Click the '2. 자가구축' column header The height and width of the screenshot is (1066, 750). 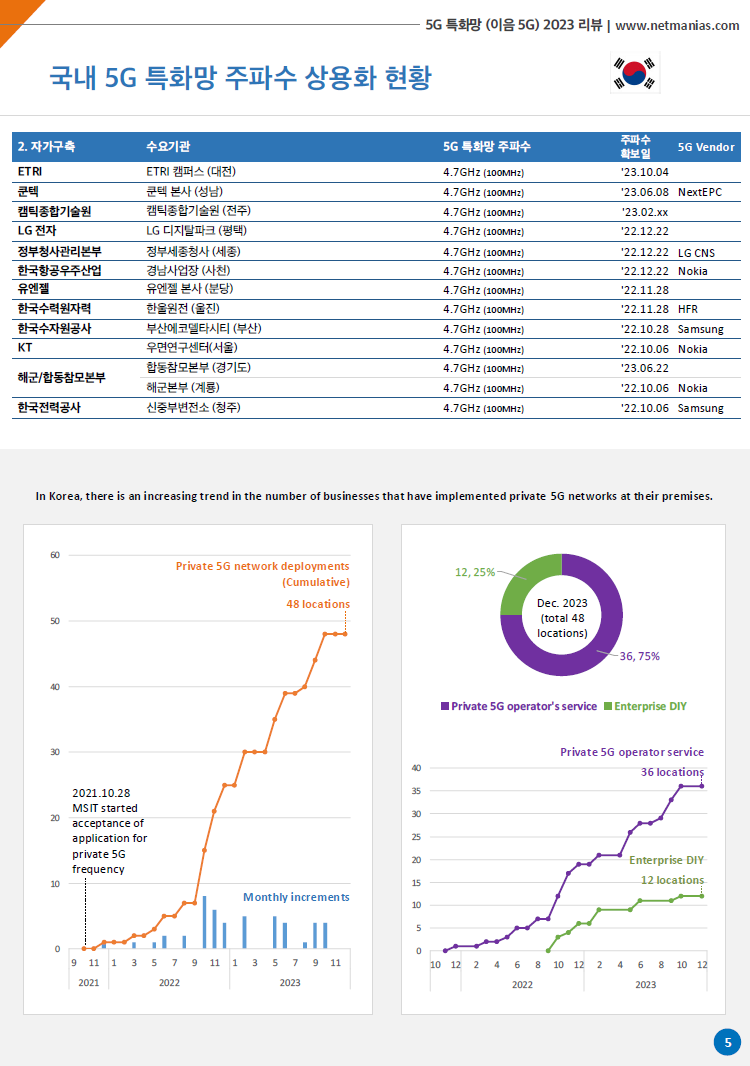tap(46, 146)
